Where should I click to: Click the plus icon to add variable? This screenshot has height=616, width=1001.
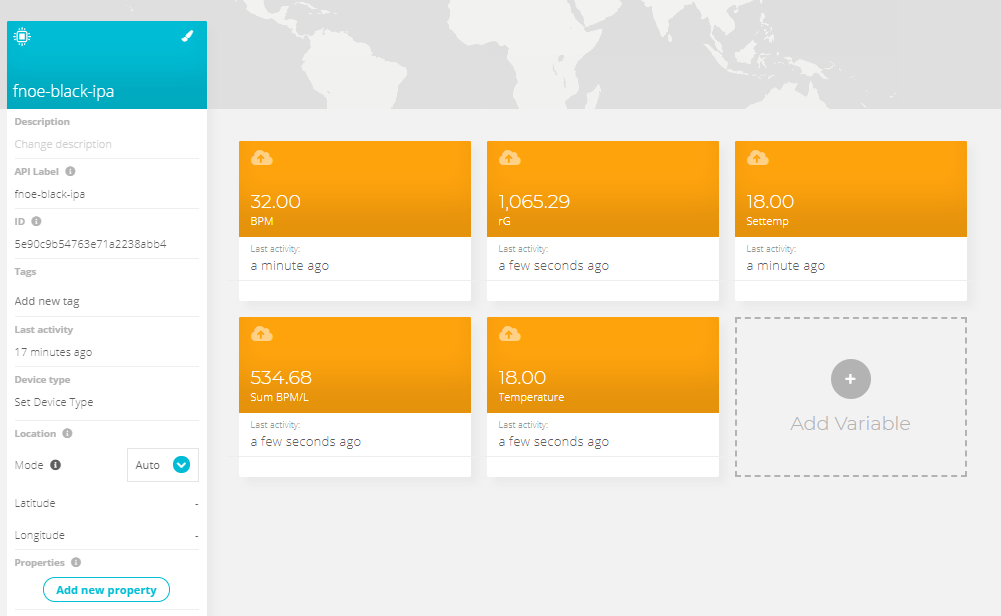pyautogui.click(x=850, y=379)
